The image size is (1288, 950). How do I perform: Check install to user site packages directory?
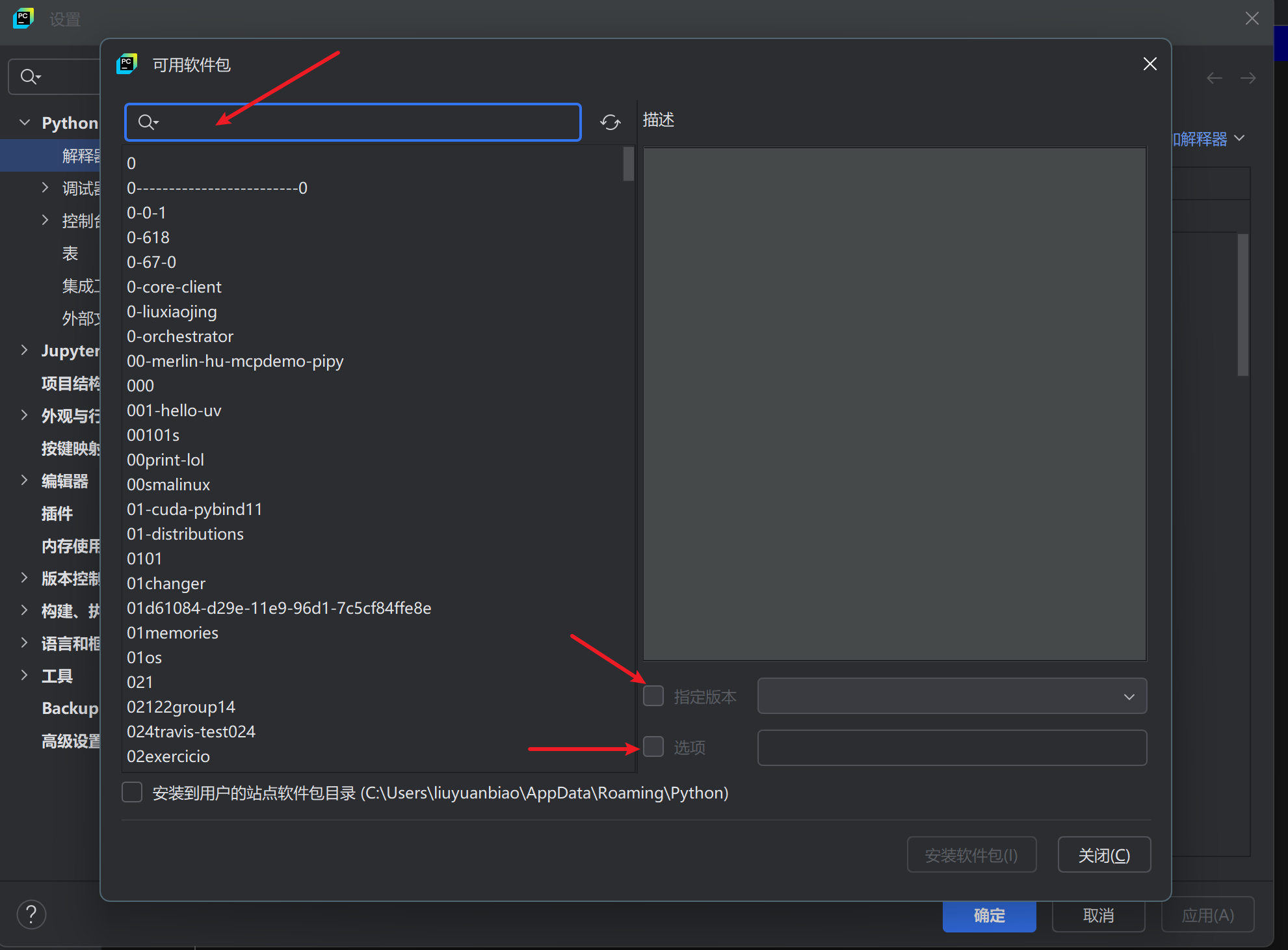coord(132,793)
